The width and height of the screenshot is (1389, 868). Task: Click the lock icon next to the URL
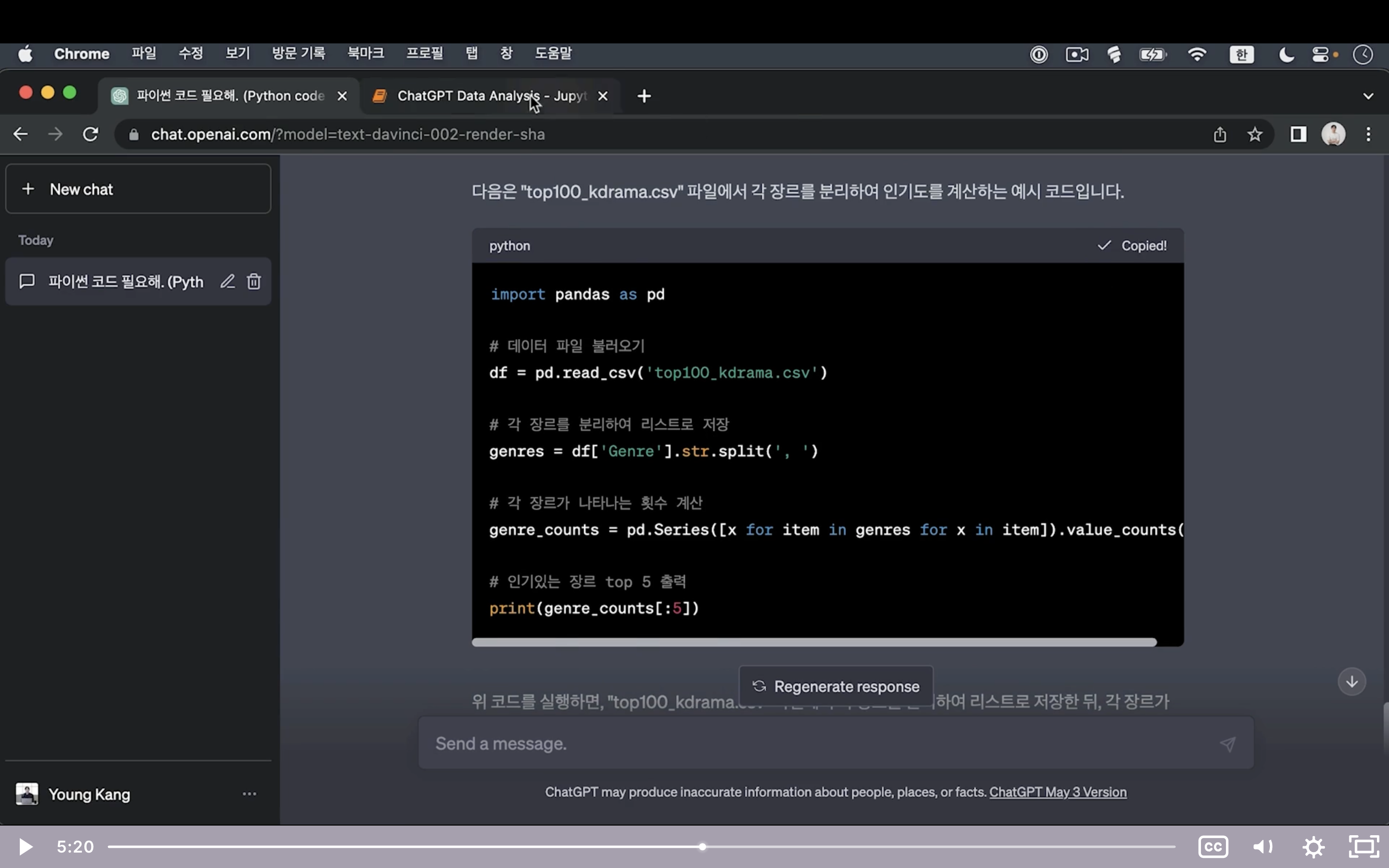coord(133,135)
